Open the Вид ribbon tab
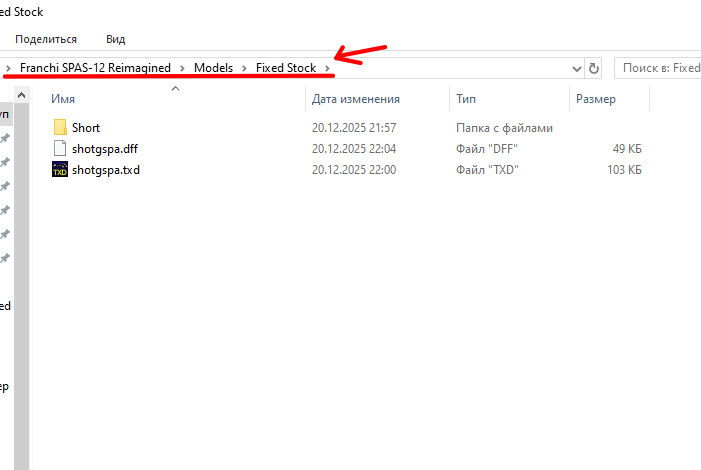The width and height of the screenshot is (701, 470). (115, 39)
